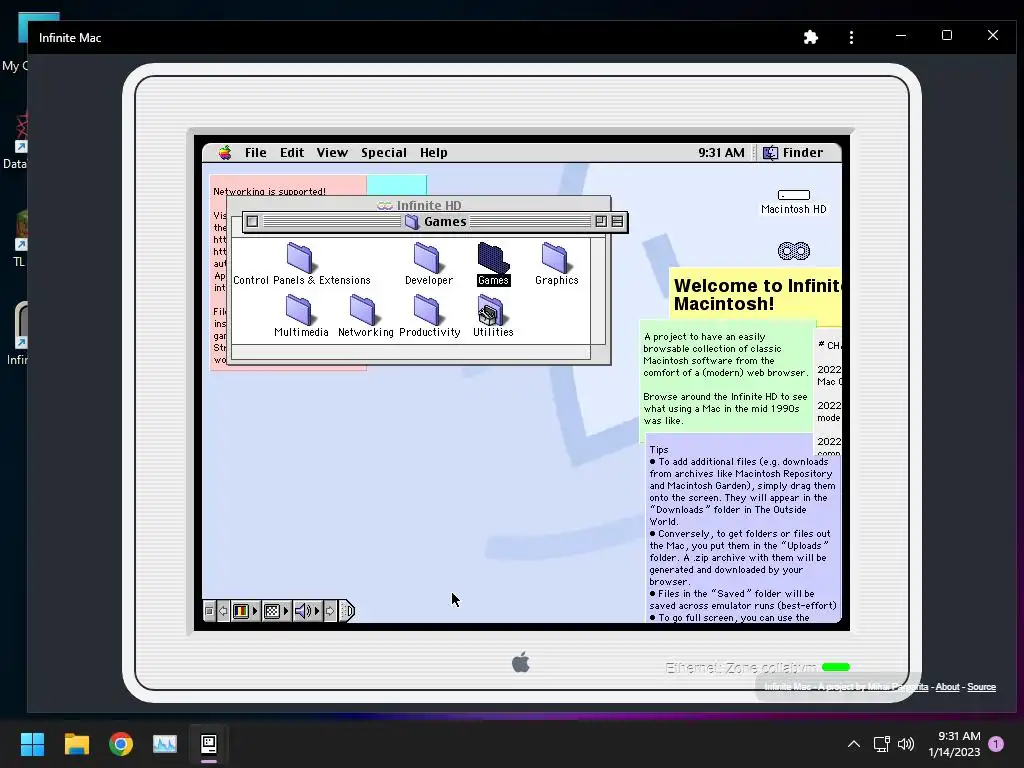Viewport: 1024px width, 768px height.
Task: Click the Control Strip close box
Action: (x=209, y=611)
